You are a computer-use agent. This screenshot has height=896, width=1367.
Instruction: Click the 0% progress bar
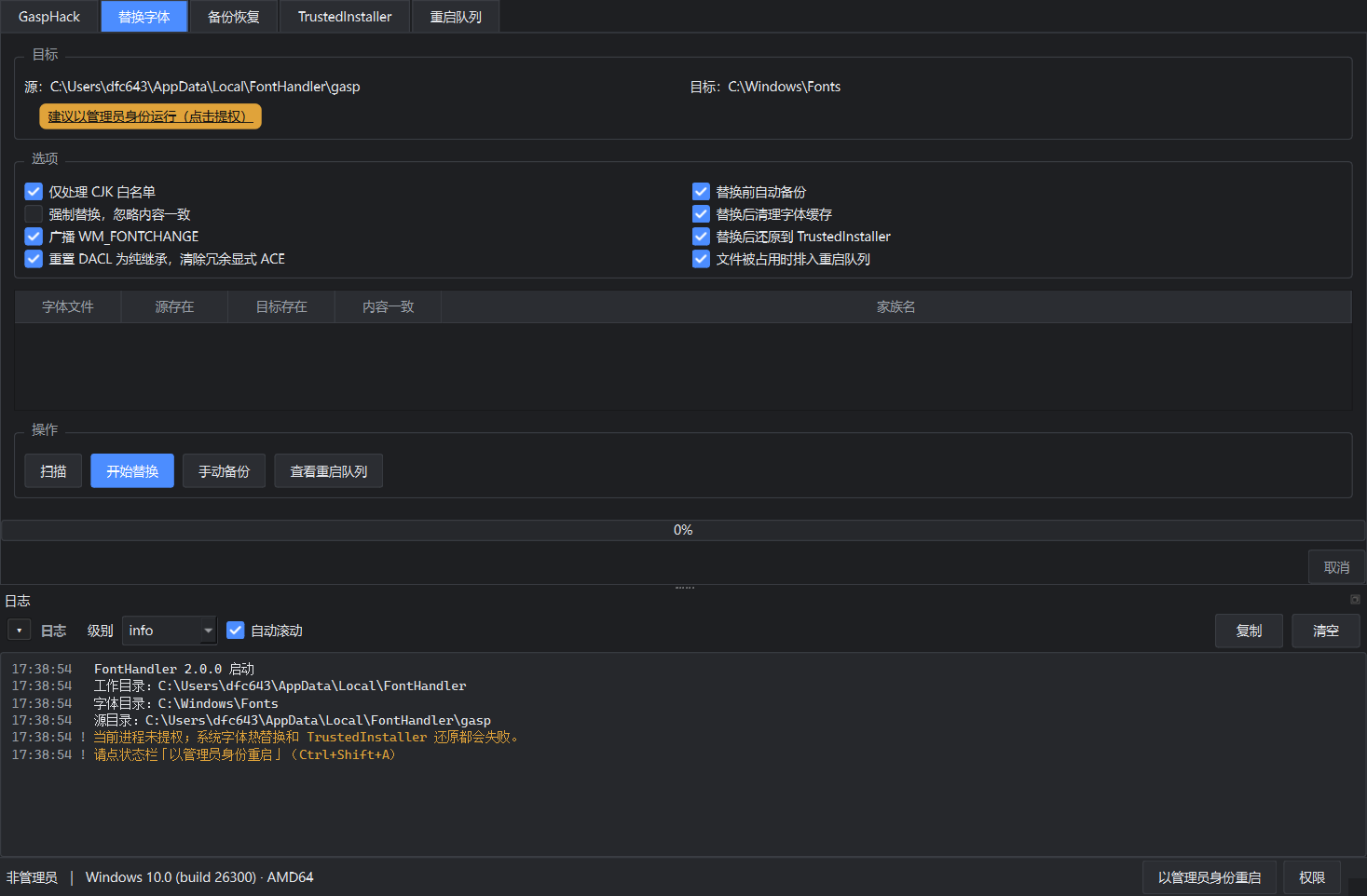683,530
